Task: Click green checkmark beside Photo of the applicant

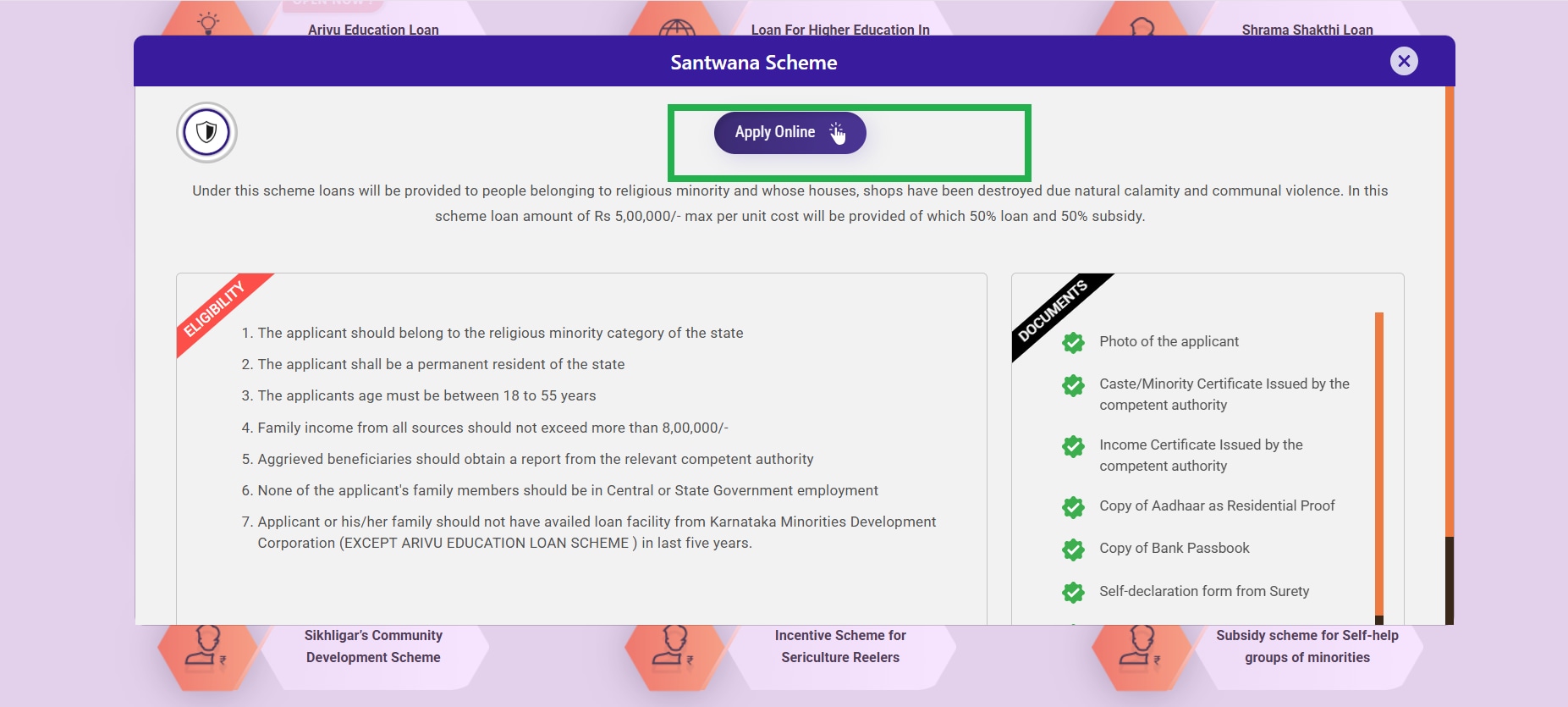Action: tap(1073, 342)
